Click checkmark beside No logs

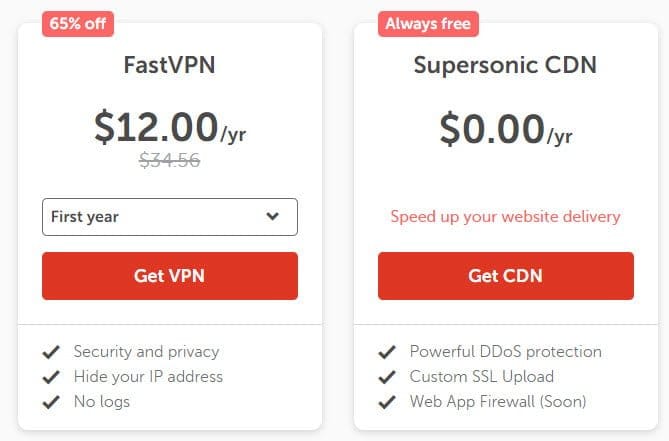pyautogui.click(x=50, y=402)
